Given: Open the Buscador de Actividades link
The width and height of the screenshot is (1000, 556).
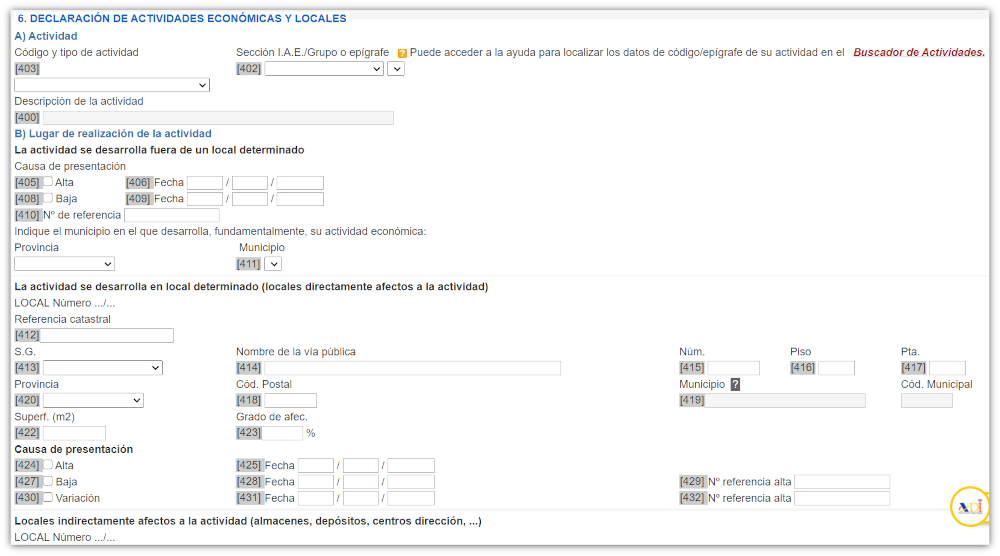Looking at the screenshot, I should (919, 52).
